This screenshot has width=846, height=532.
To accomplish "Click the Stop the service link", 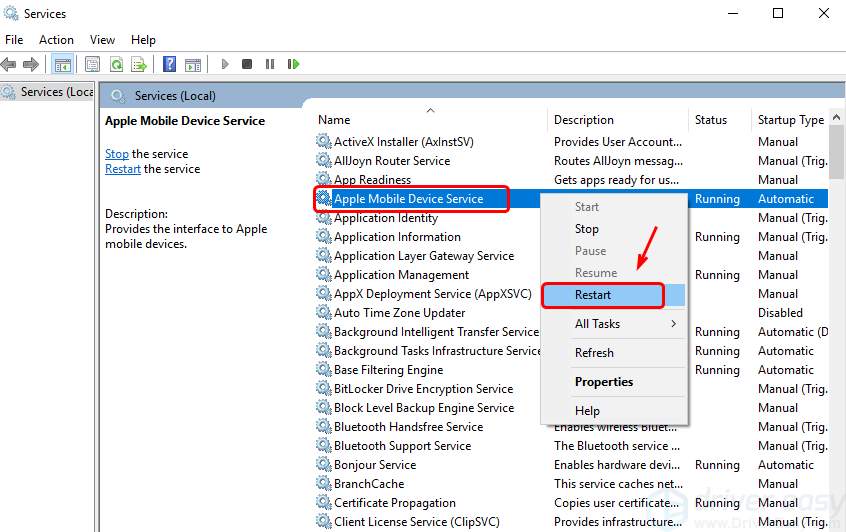I will coord(117,154).
